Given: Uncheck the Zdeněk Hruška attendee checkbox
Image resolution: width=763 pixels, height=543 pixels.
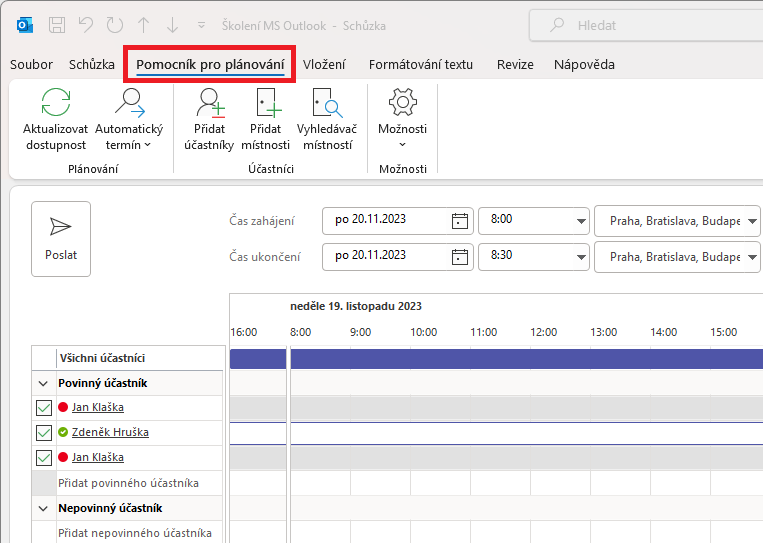Looking at the screenshot, I should coord(44,433).
